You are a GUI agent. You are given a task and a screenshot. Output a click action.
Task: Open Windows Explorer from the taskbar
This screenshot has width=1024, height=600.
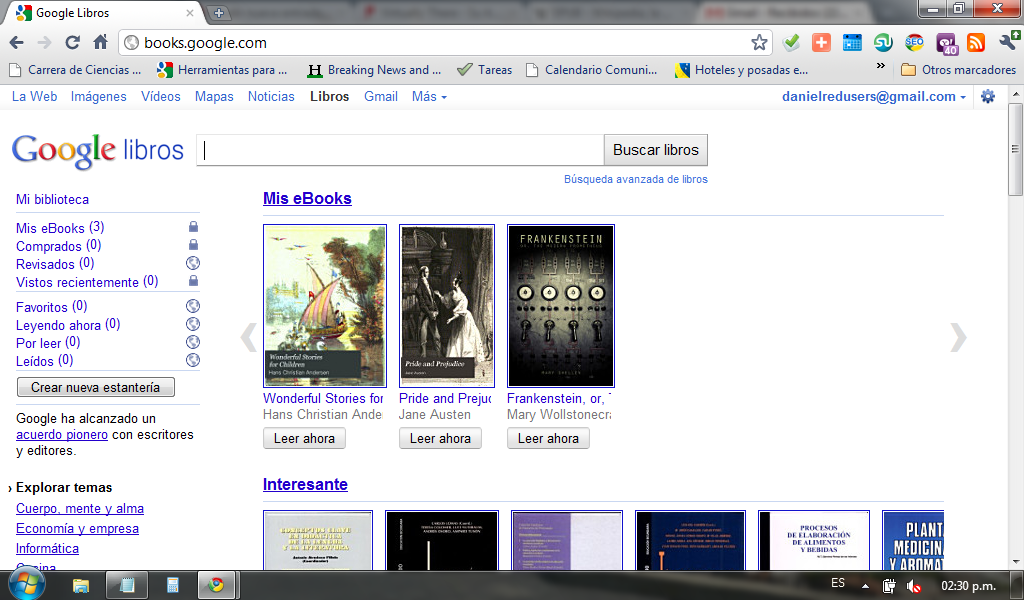point(80,585)
